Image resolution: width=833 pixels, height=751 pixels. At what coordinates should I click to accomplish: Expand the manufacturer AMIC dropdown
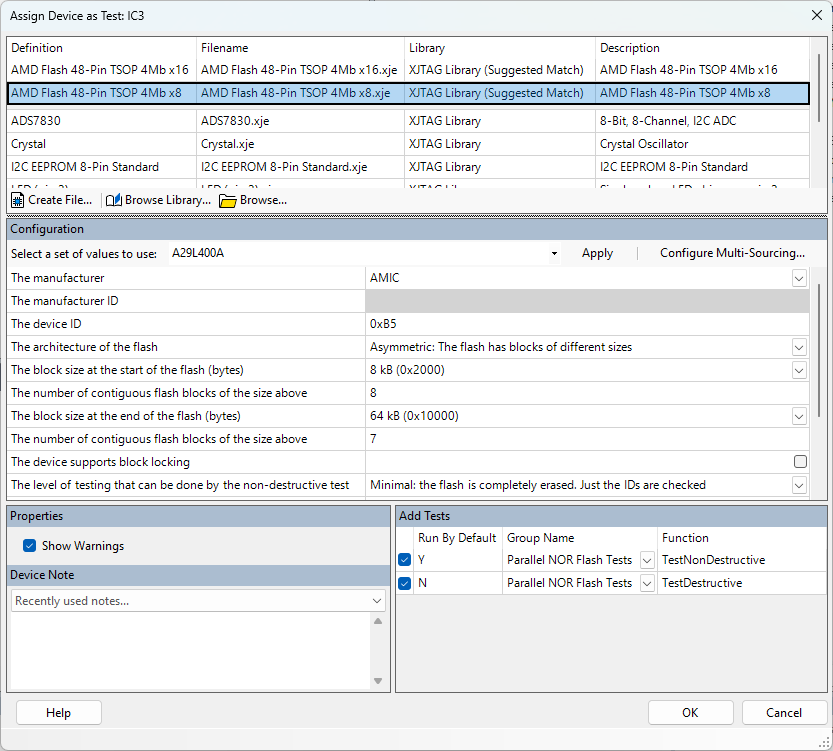point(799,278)
